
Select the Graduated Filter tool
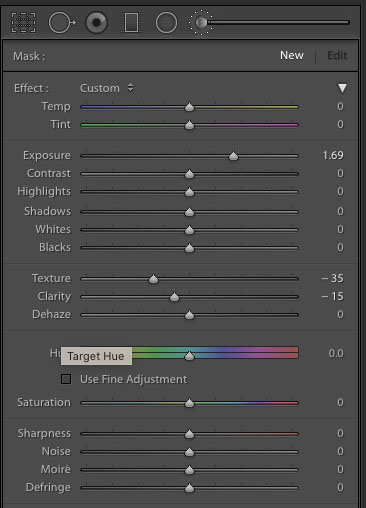pos(131,22)
